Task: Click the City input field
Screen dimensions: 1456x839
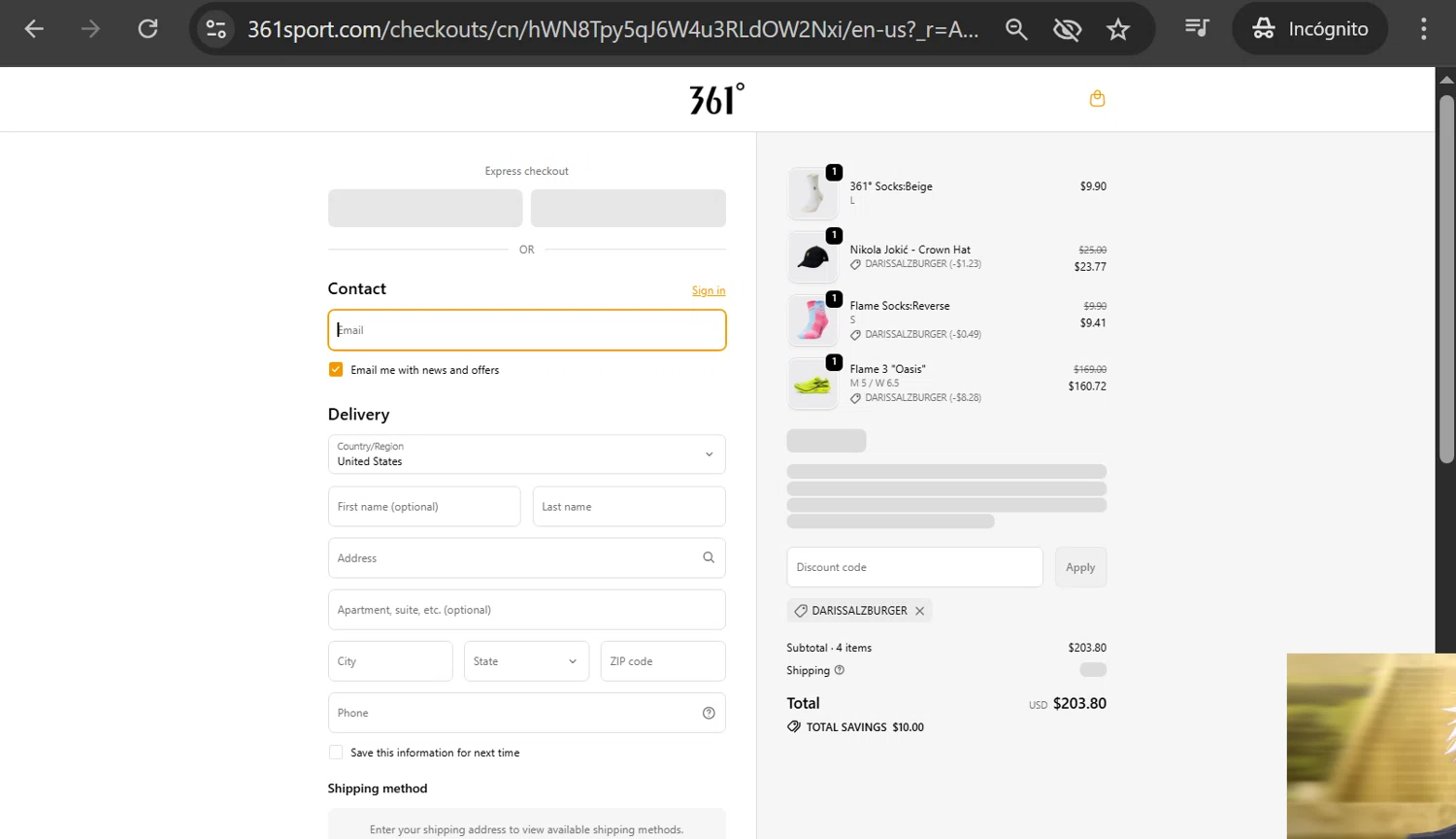Action: tap(390, 661)
